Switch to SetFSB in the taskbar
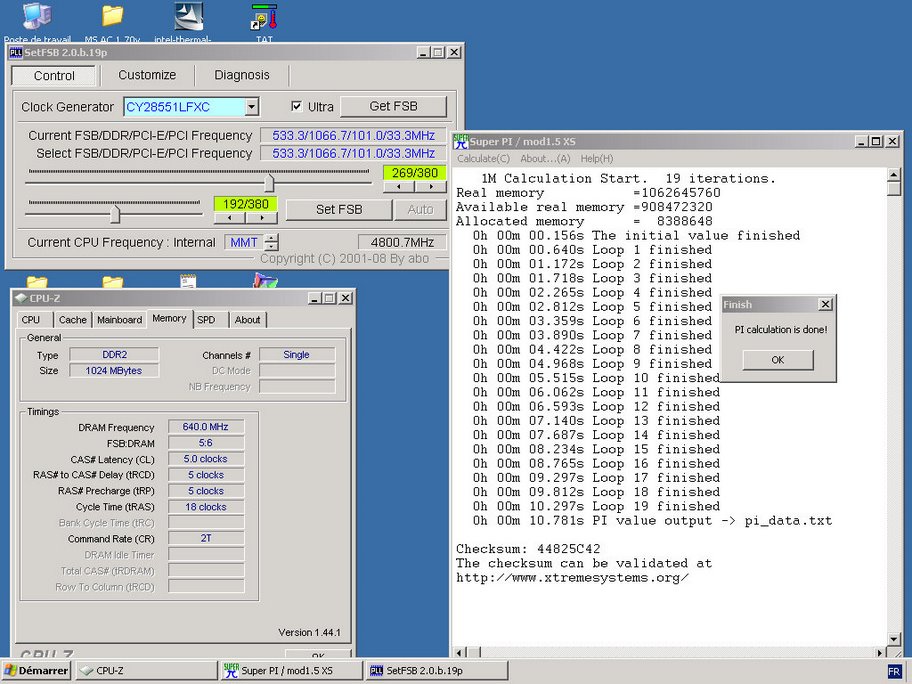This screenshot has width=912, height=684. point(436,671)
